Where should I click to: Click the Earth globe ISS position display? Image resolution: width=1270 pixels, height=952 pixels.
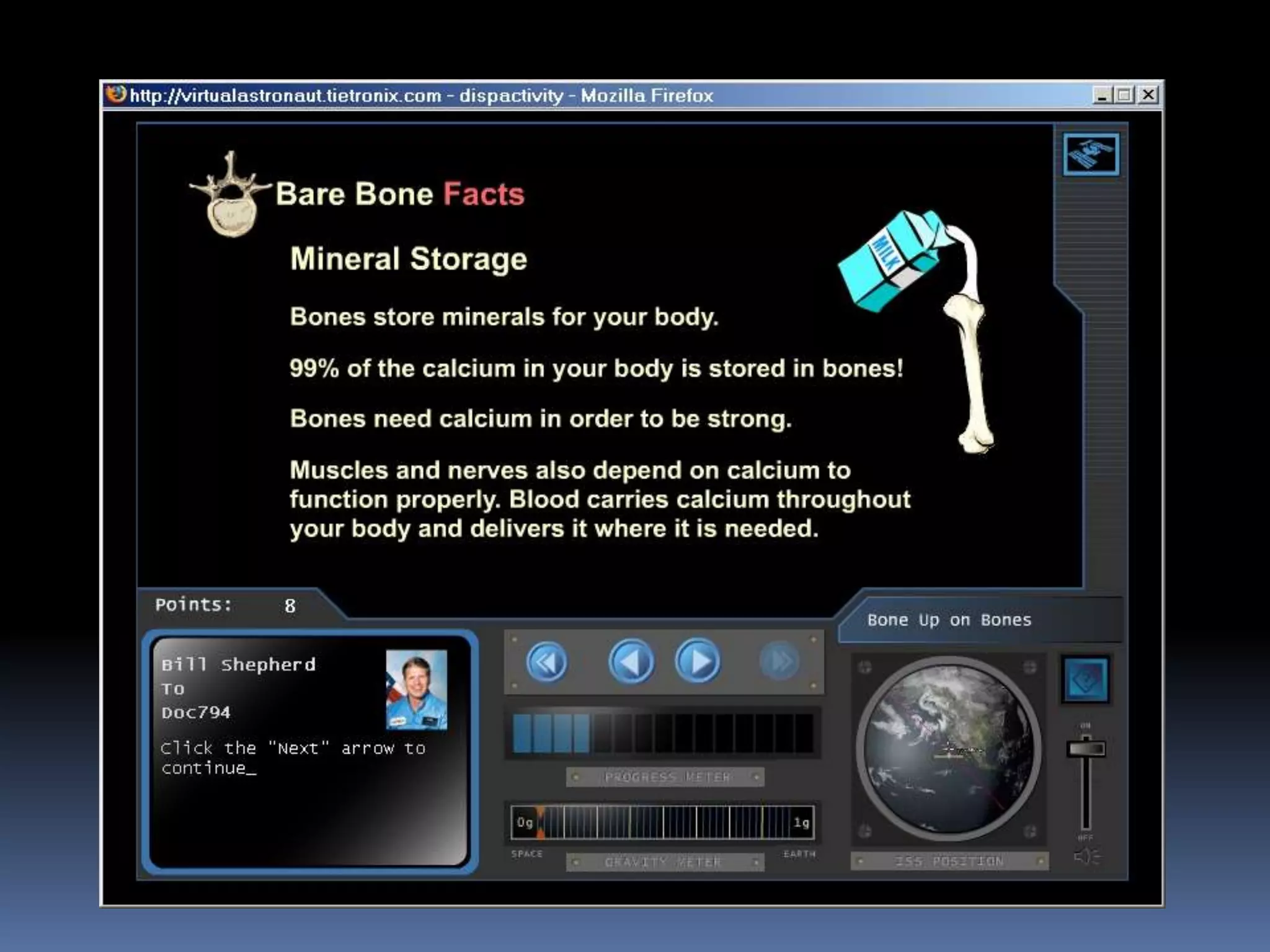[x=949, y=748]
